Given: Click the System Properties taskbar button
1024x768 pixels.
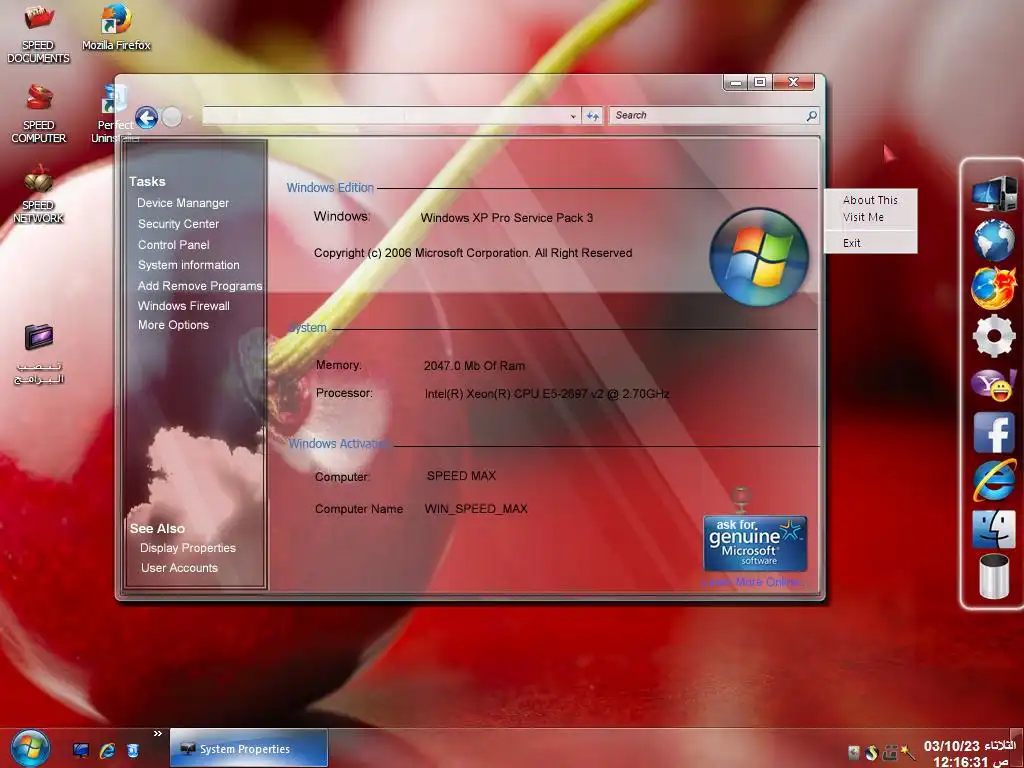Looking at the screenshot, I should pos(249,748).
